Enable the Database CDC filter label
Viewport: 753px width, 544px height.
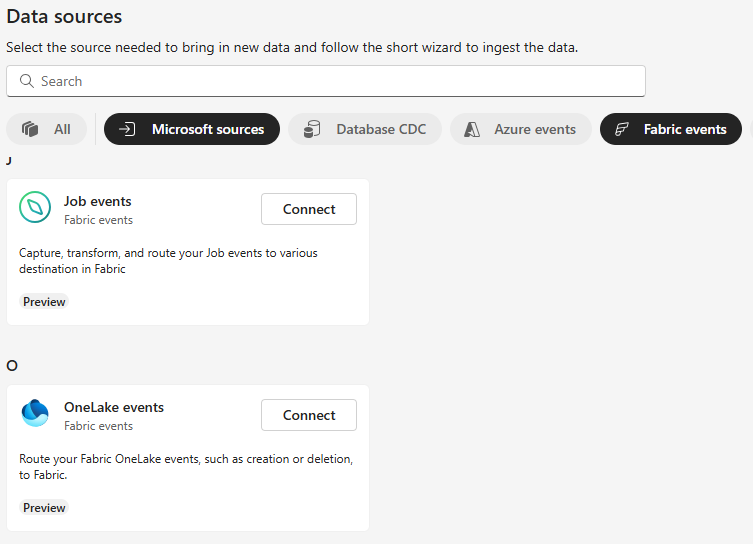pos(381,129)
